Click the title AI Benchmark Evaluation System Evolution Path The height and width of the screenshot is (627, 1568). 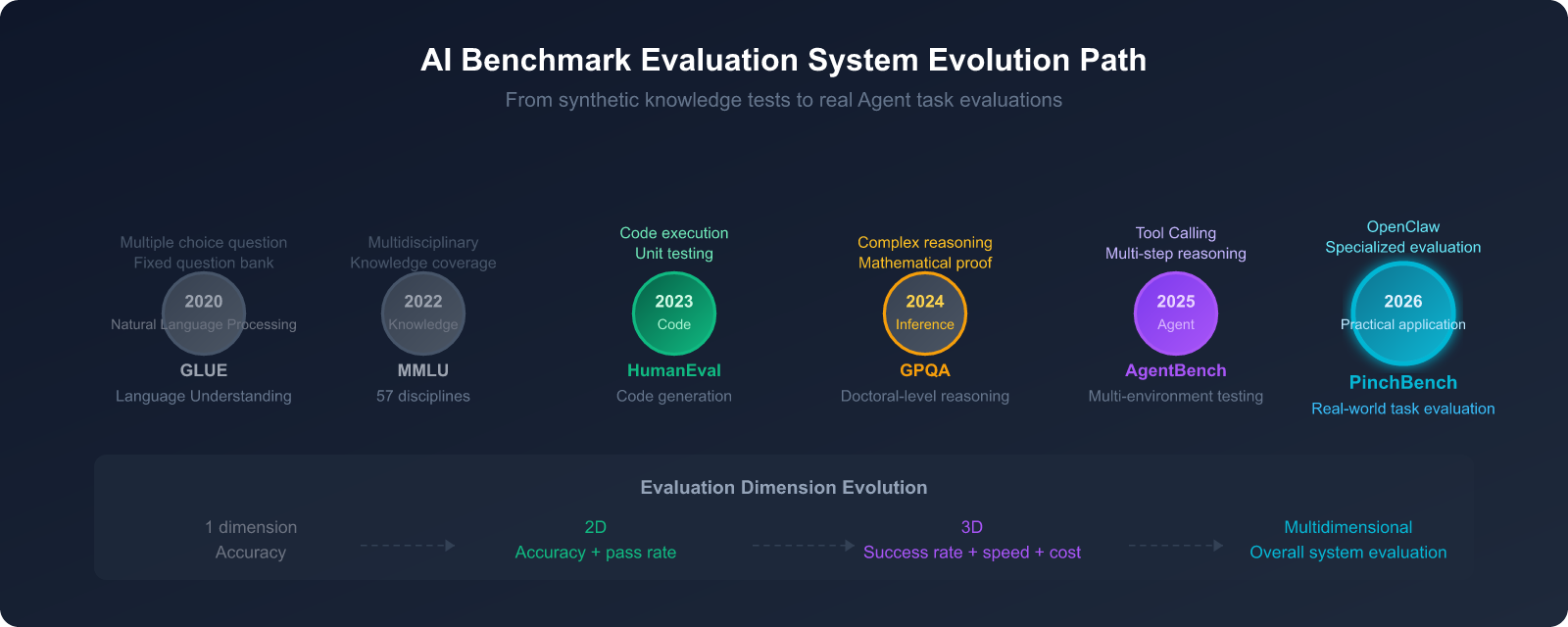click(x=784, y=60)
